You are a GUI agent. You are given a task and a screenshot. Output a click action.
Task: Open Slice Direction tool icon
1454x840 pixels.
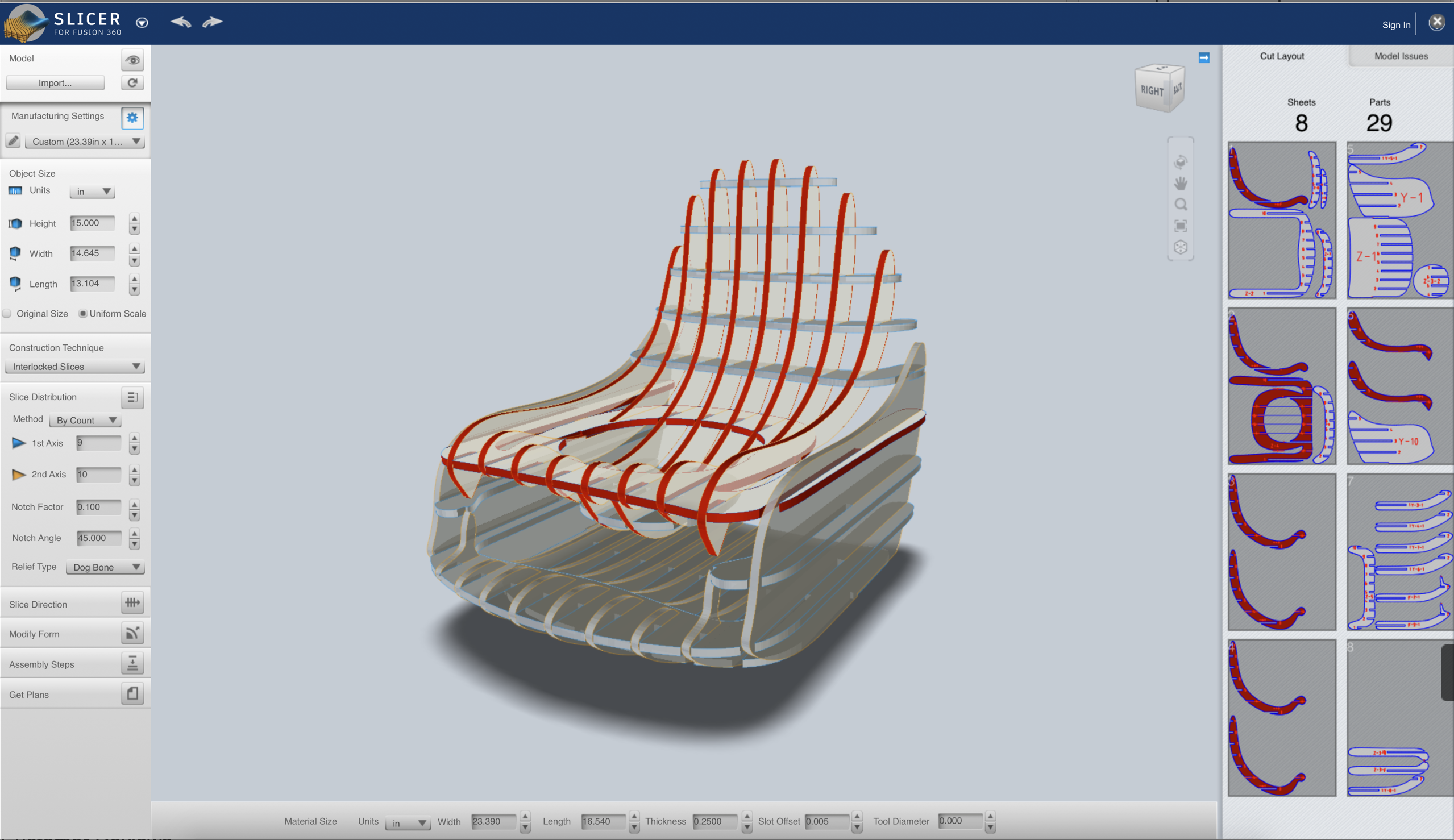(132, 603)
